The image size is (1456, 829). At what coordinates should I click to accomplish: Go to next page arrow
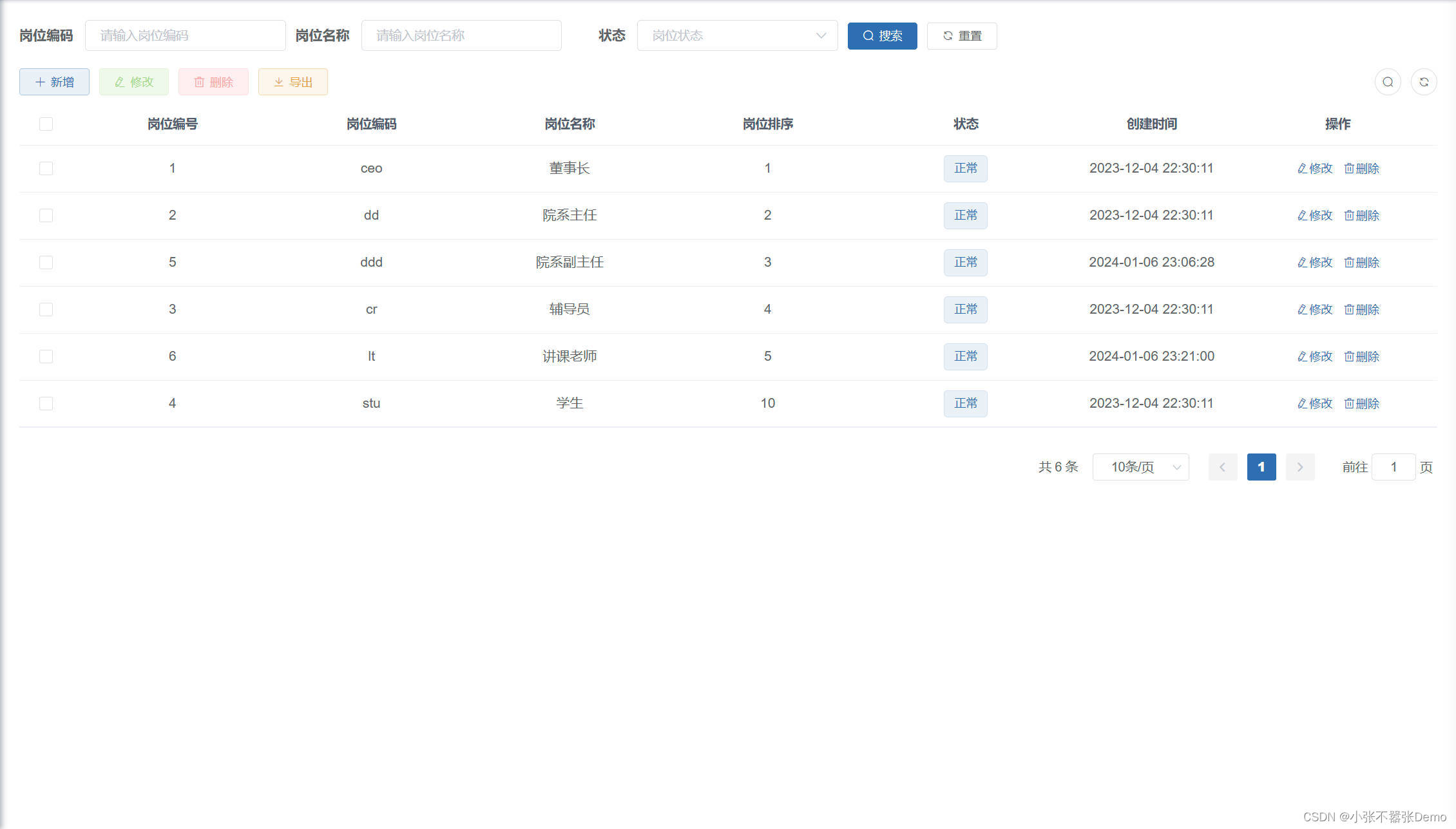pos(1299,467)
